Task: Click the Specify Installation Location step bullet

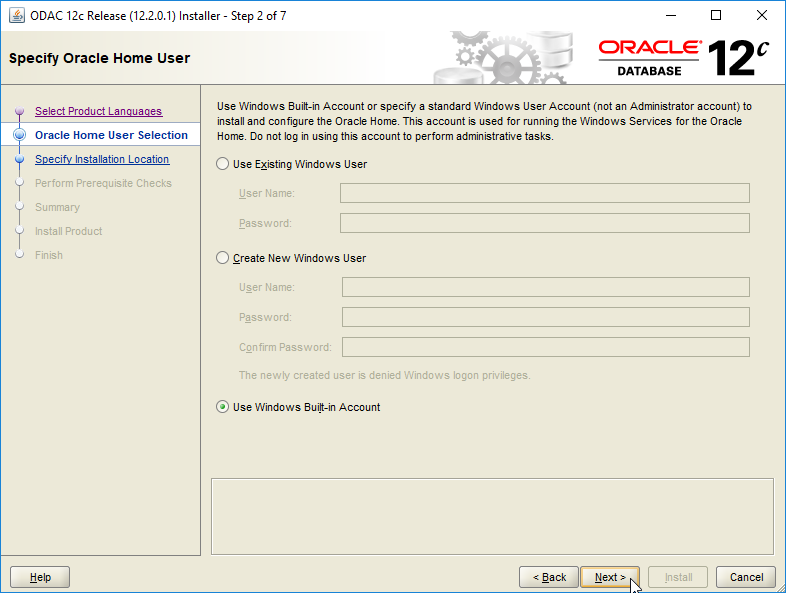Action: (20, 159)
